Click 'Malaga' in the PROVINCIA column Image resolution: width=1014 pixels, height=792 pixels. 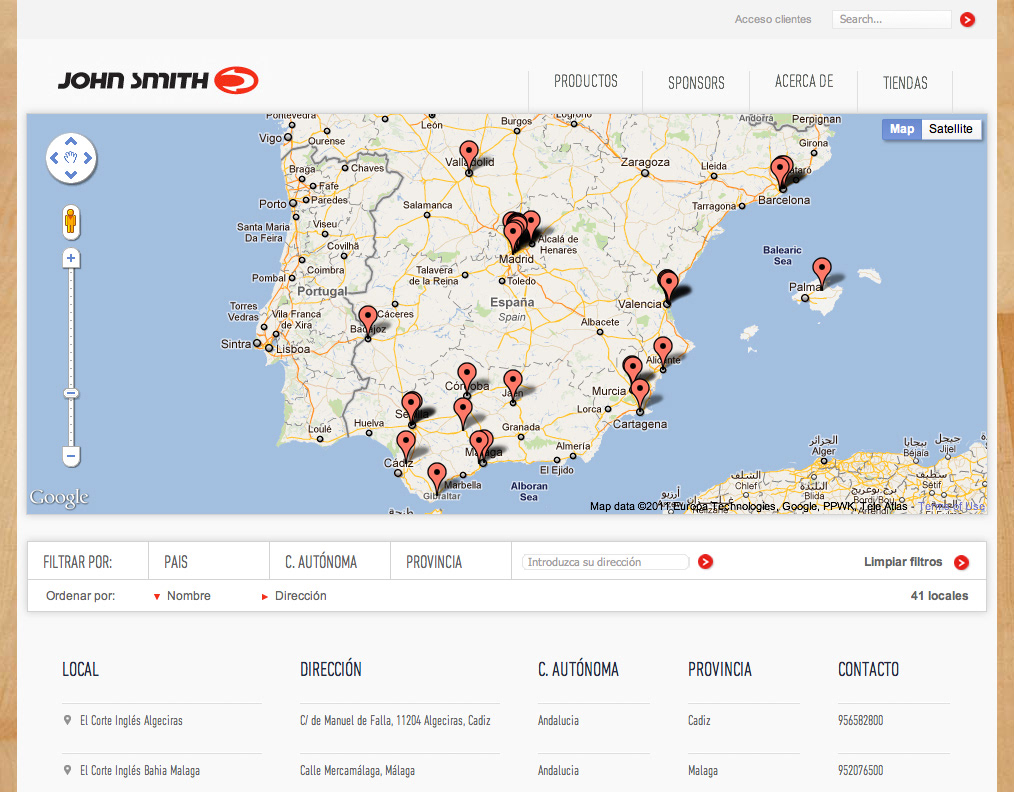point(702,770)
